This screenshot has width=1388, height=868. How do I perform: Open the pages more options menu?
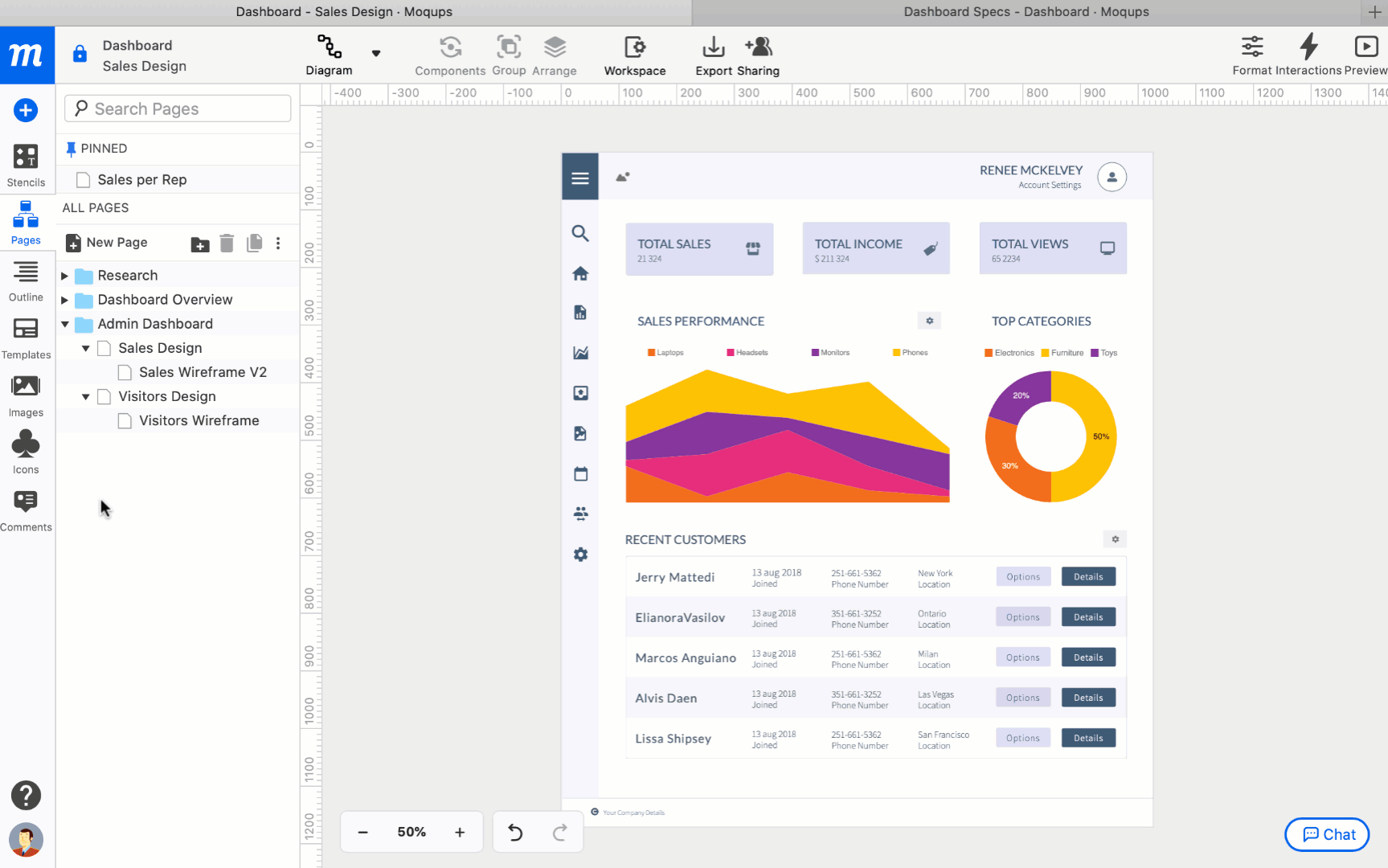tap(278, 243)
